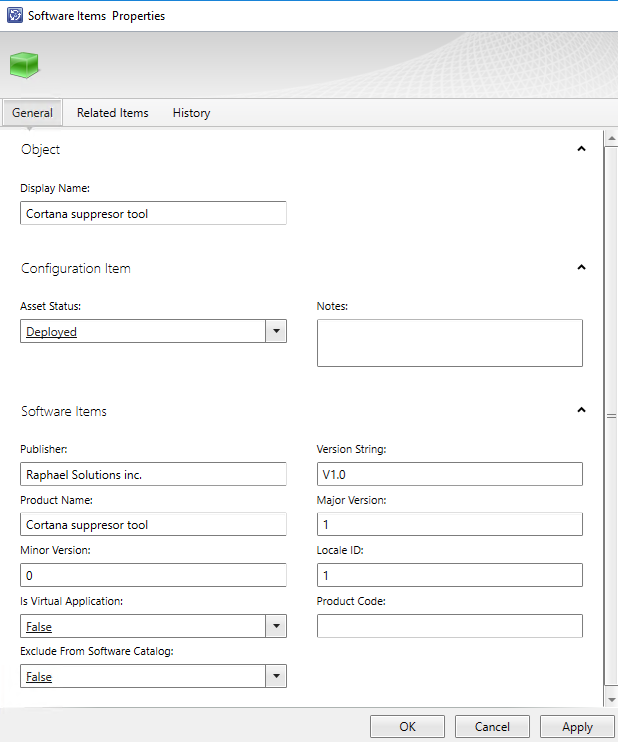
Task: Click the green cube software item icon
Action: (23, 66)
